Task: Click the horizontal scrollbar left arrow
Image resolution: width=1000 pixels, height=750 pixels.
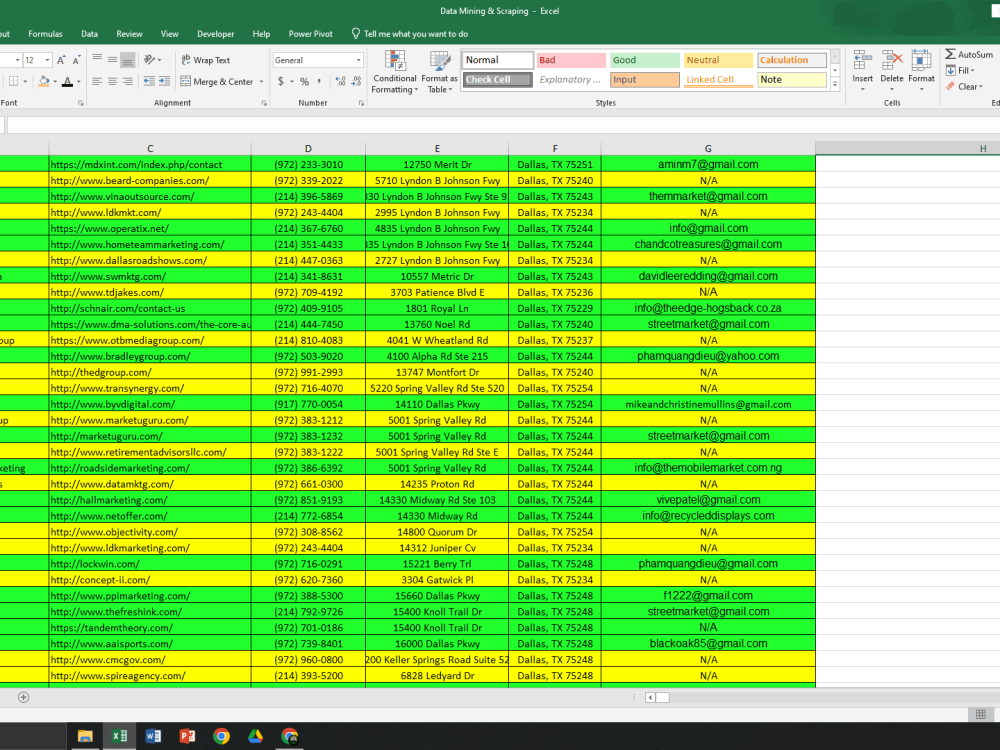Action: click(650, 697)
